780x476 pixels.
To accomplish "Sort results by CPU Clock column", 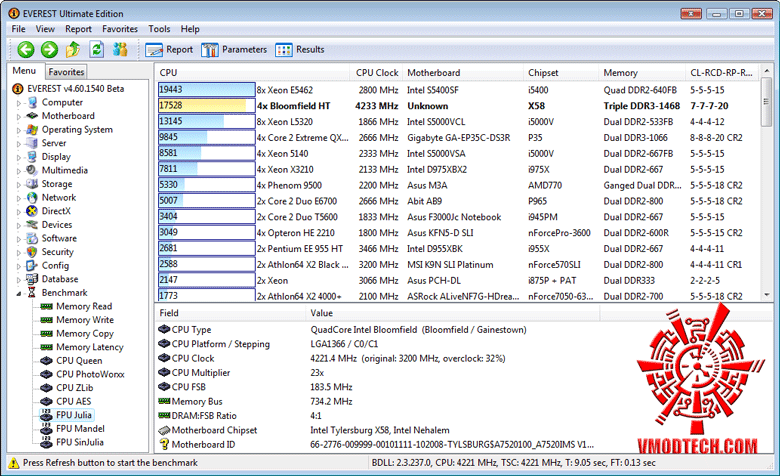I will coord(377,73).
